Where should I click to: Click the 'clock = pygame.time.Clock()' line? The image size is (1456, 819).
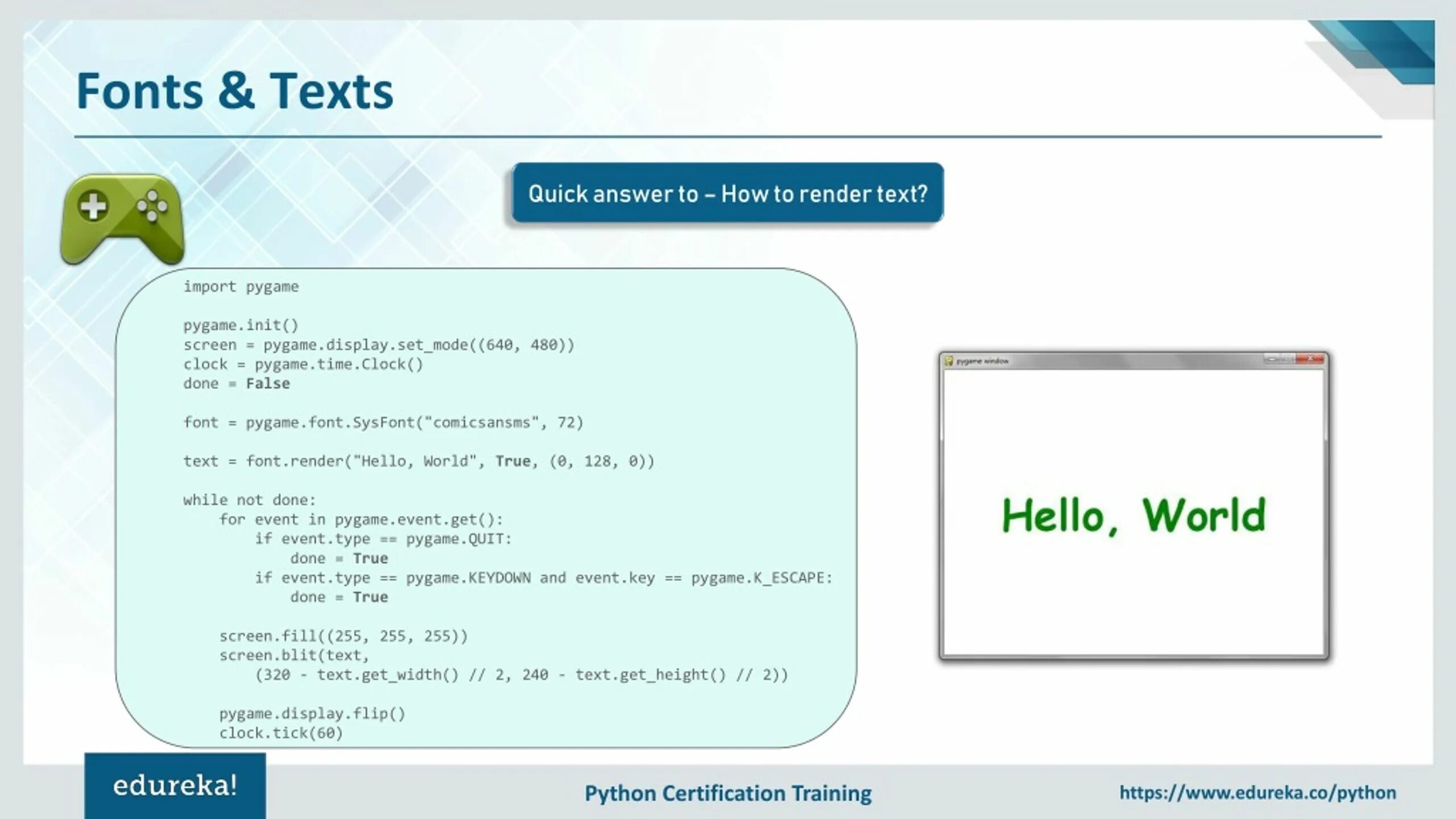pyautogui.click(x=303, y=364)
